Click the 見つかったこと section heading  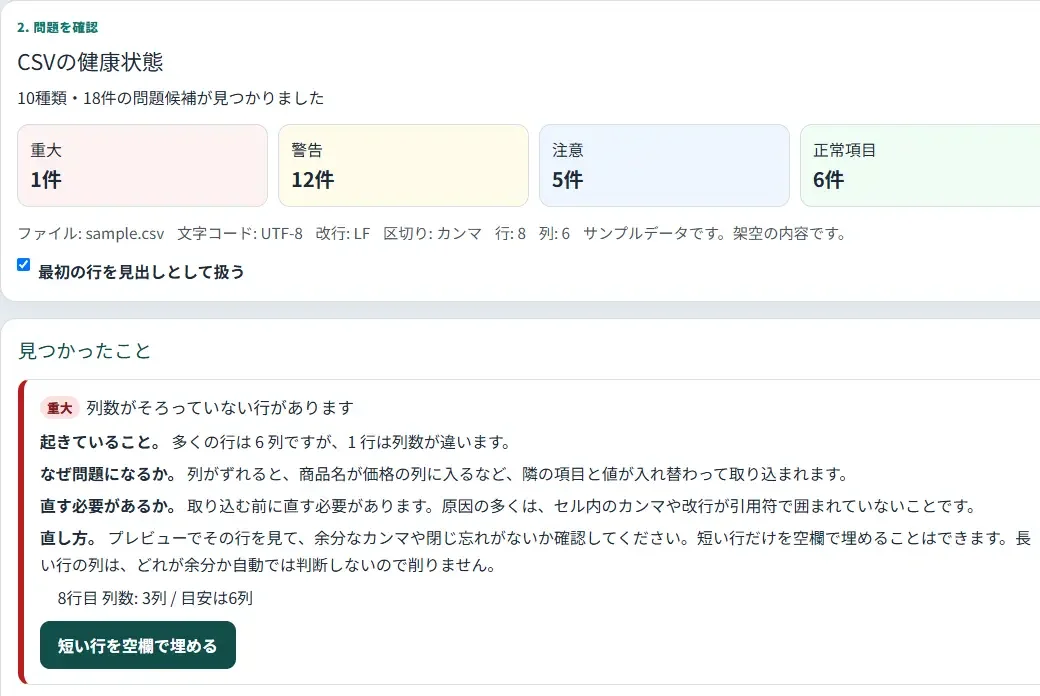tap(84, 350)
